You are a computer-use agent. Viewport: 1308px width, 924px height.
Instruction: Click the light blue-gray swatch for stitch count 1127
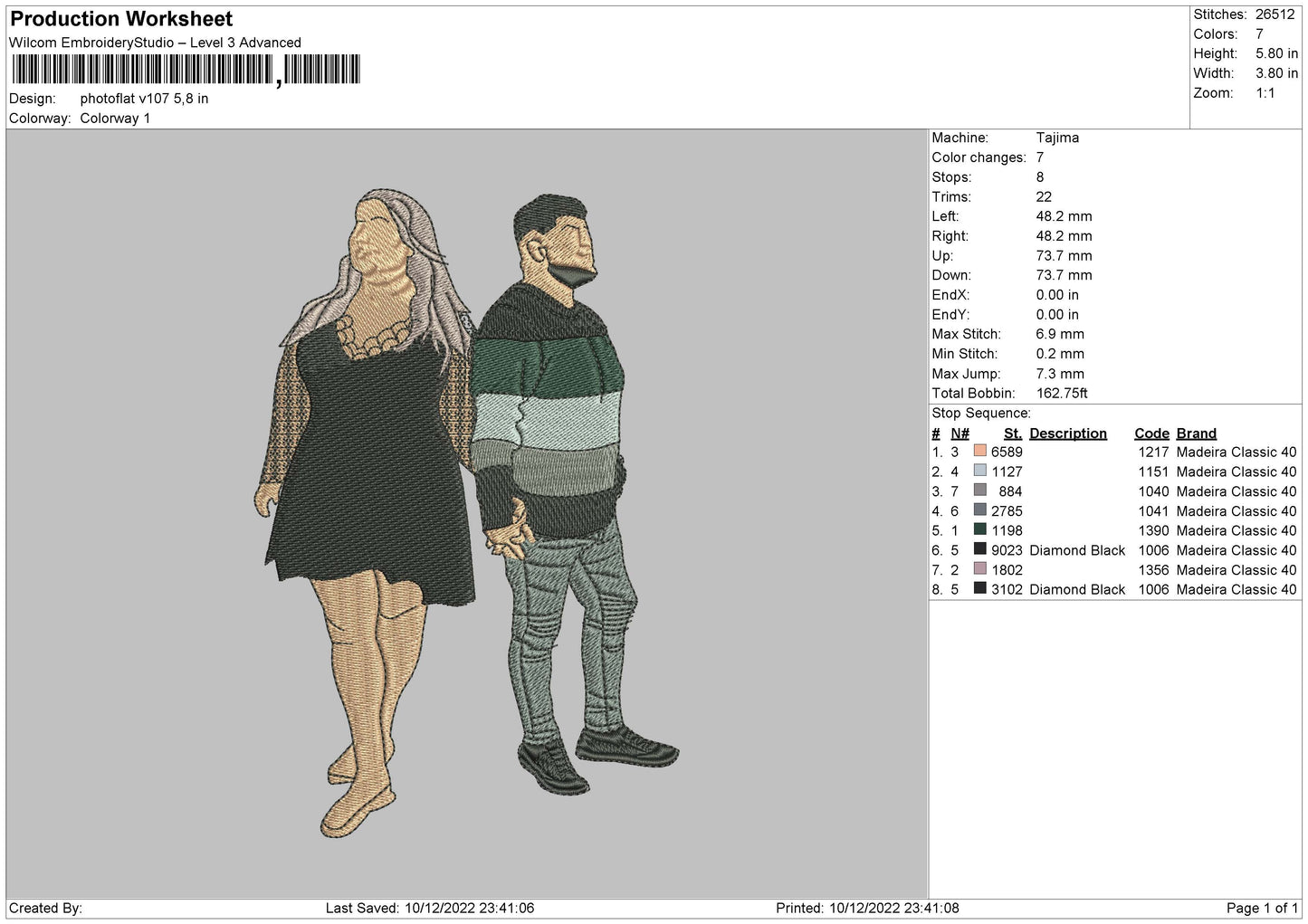(x=979, y=471)
